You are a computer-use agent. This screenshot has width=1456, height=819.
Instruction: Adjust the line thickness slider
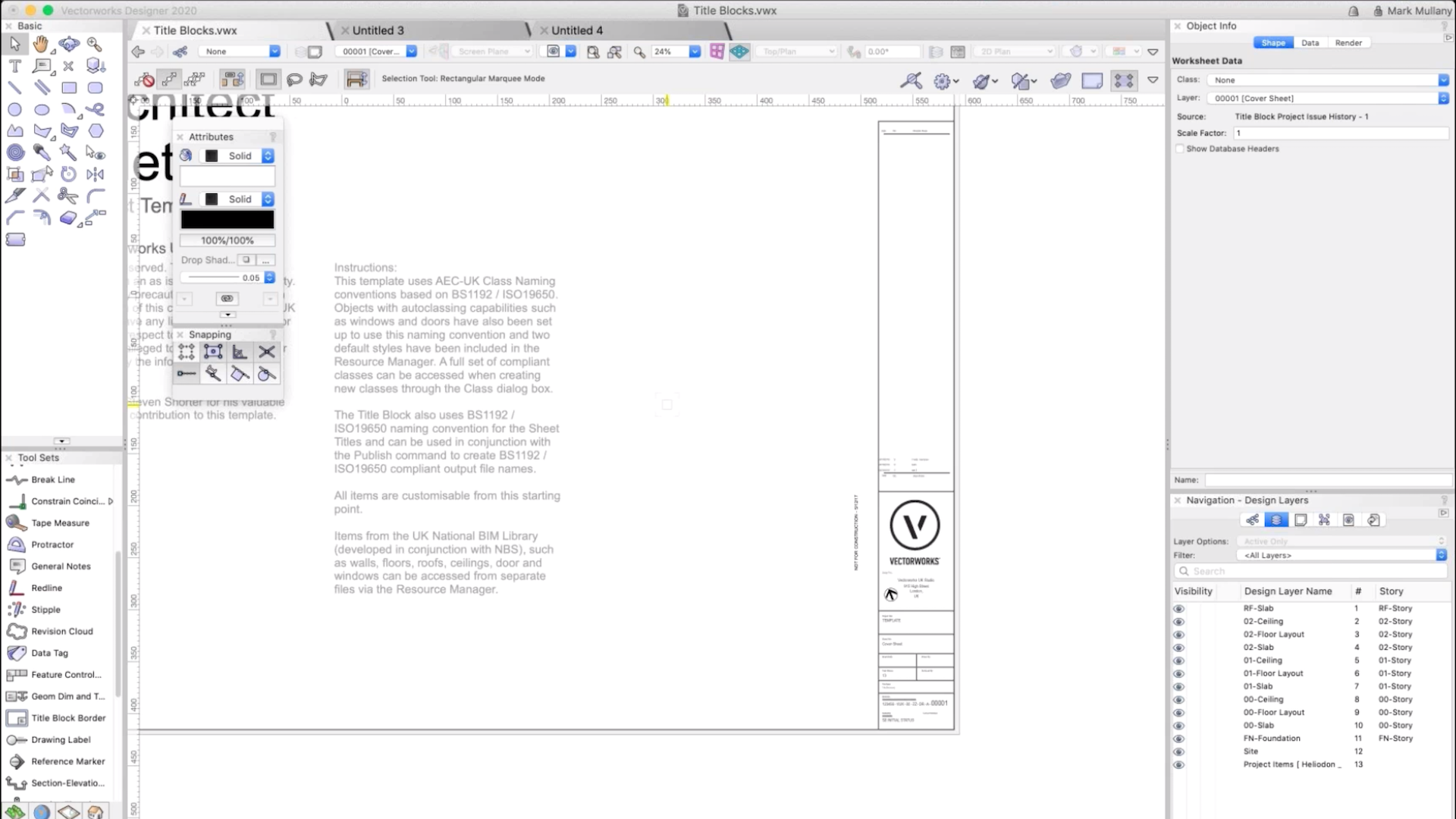click(x=212, y=278)
